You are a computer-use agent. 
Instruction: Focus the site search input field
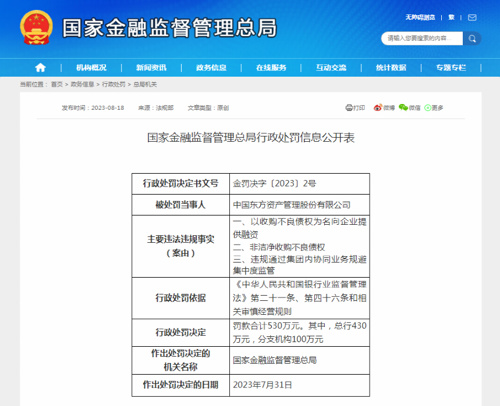click(x=422, y=39)
